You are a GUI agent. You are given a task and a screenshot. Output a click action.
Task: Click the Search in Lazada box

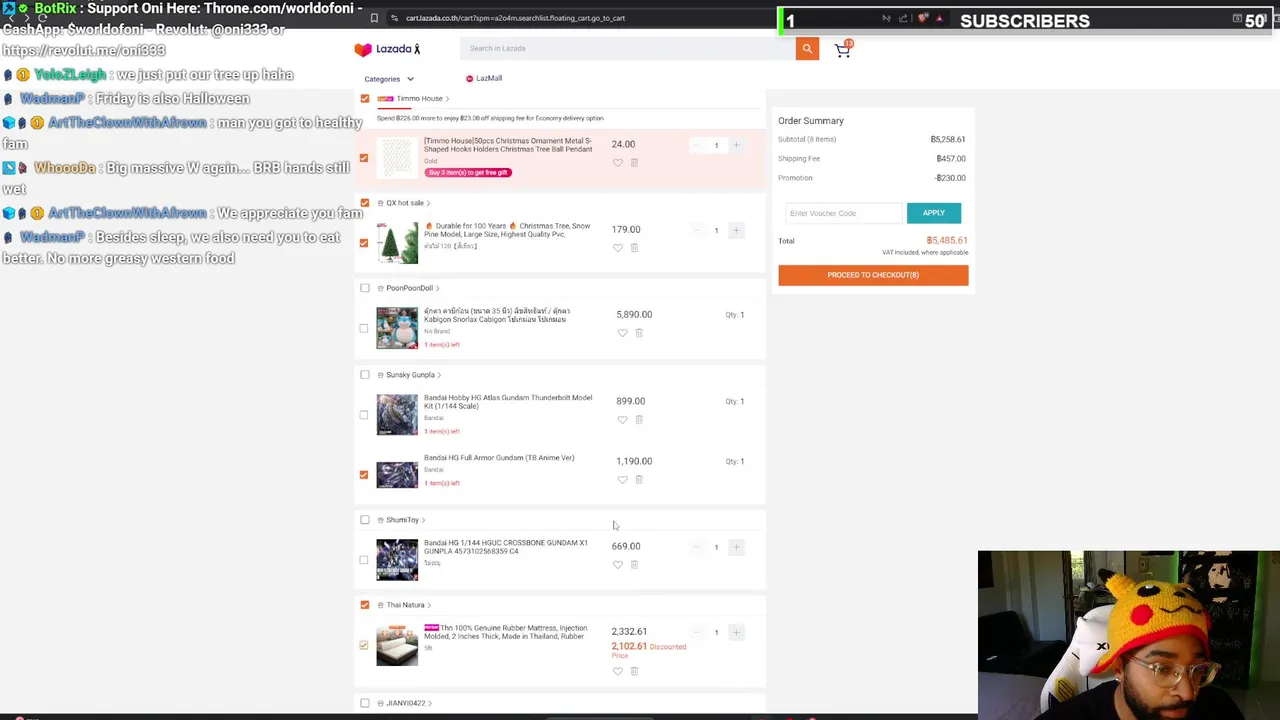click(x=628, y=48)
